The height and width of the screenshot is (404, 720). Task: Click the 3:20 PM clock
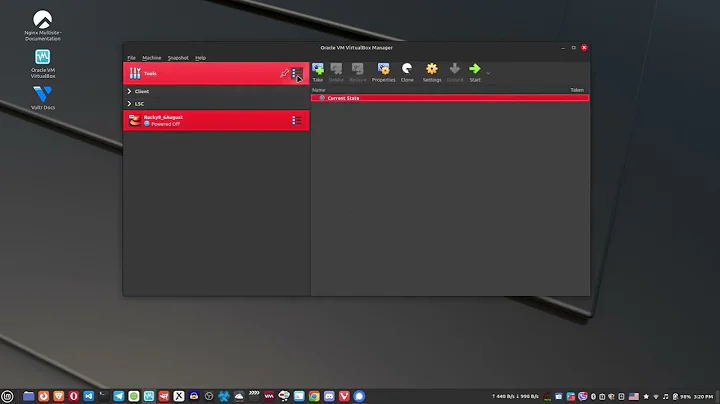pos(703,396)
